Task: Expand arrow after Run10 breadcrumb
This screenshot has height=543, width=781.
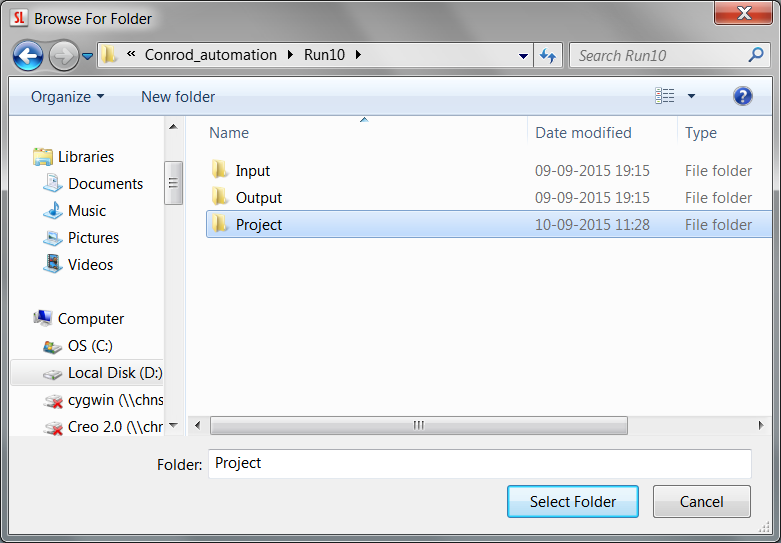Action: point(358,55)
